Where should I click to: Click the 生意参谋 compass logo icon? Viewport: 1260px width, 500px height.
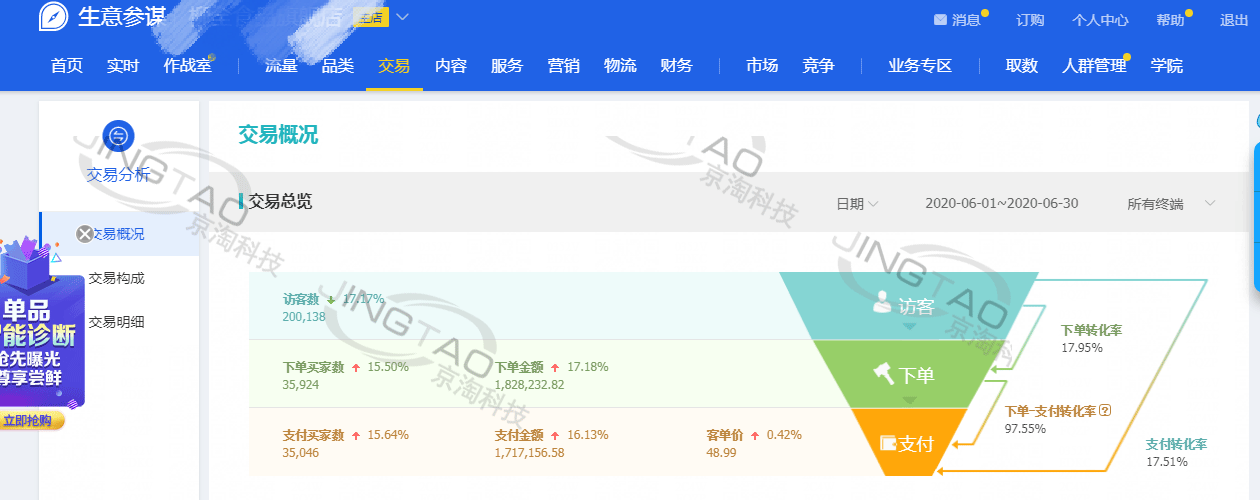[54, 17]
